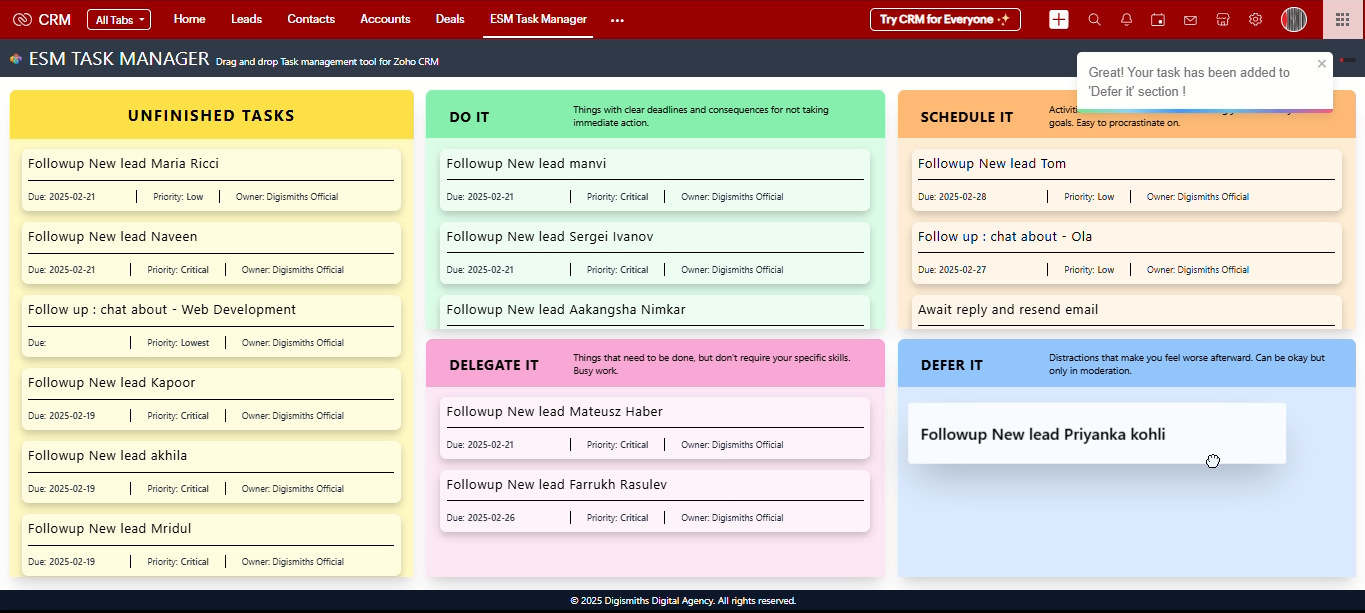Switch to the Deals tab
The image size is (1365, 613).
point(450,19)
